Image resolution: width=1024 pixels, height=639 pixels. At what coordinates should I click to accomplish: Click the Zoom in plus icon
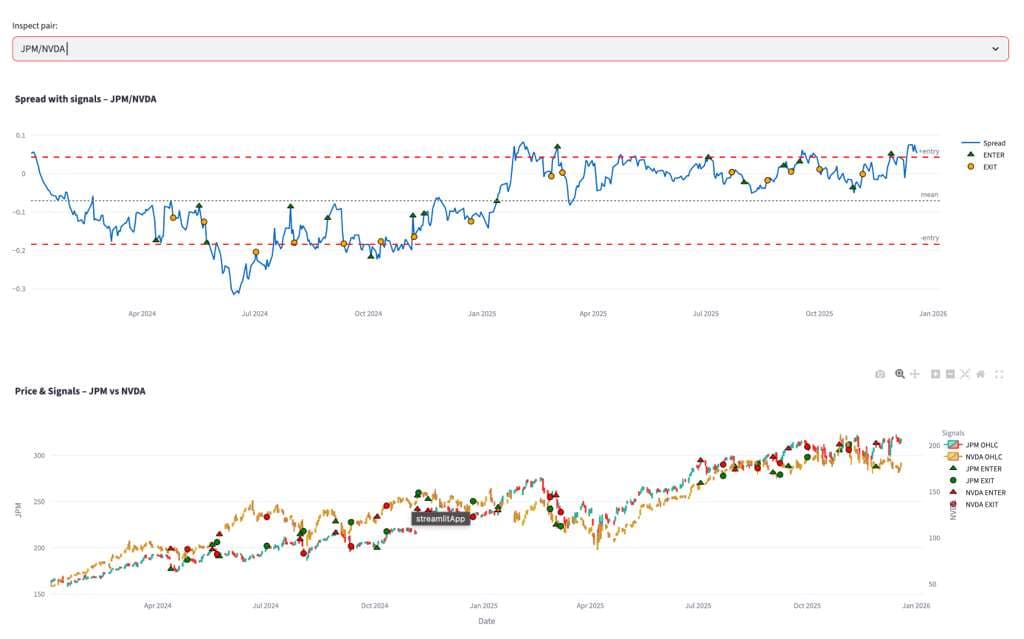tap(935, 374)
